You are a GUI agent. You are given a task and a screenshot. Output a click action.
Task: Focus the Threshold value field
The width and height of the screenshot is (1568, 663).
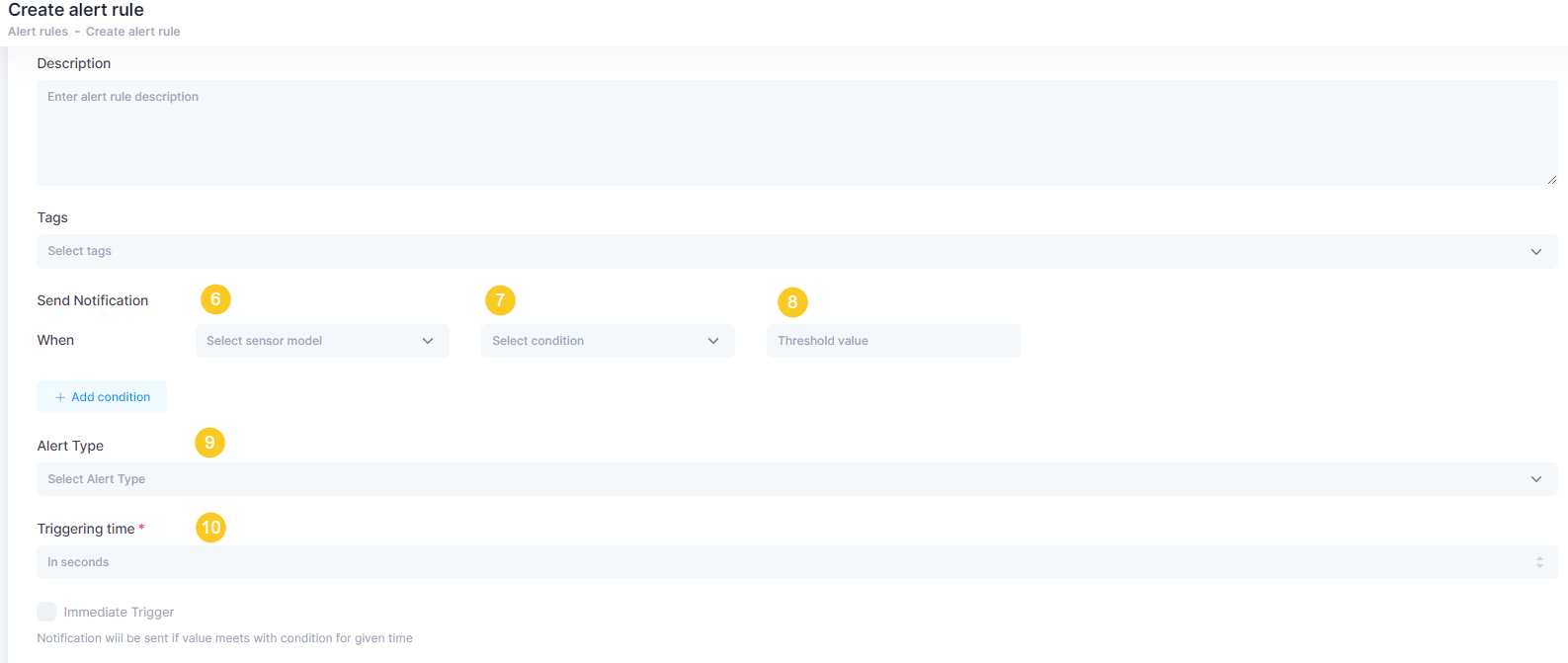point(893,341)
